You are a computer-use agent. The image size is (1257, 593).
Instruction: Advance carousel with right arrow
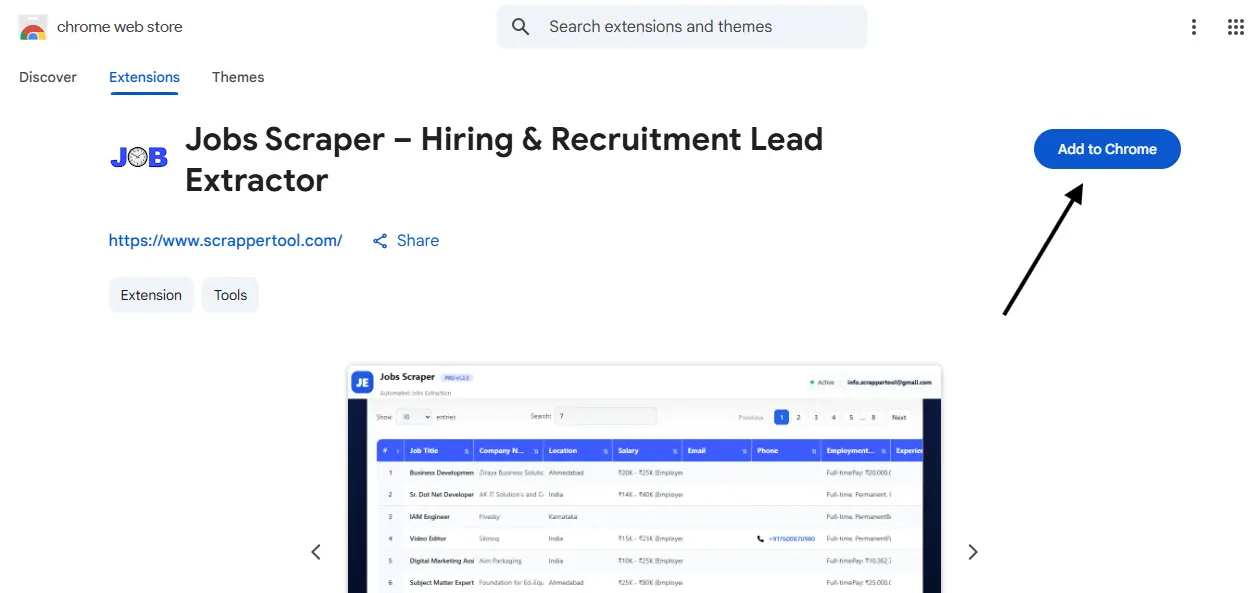point(972,551)
